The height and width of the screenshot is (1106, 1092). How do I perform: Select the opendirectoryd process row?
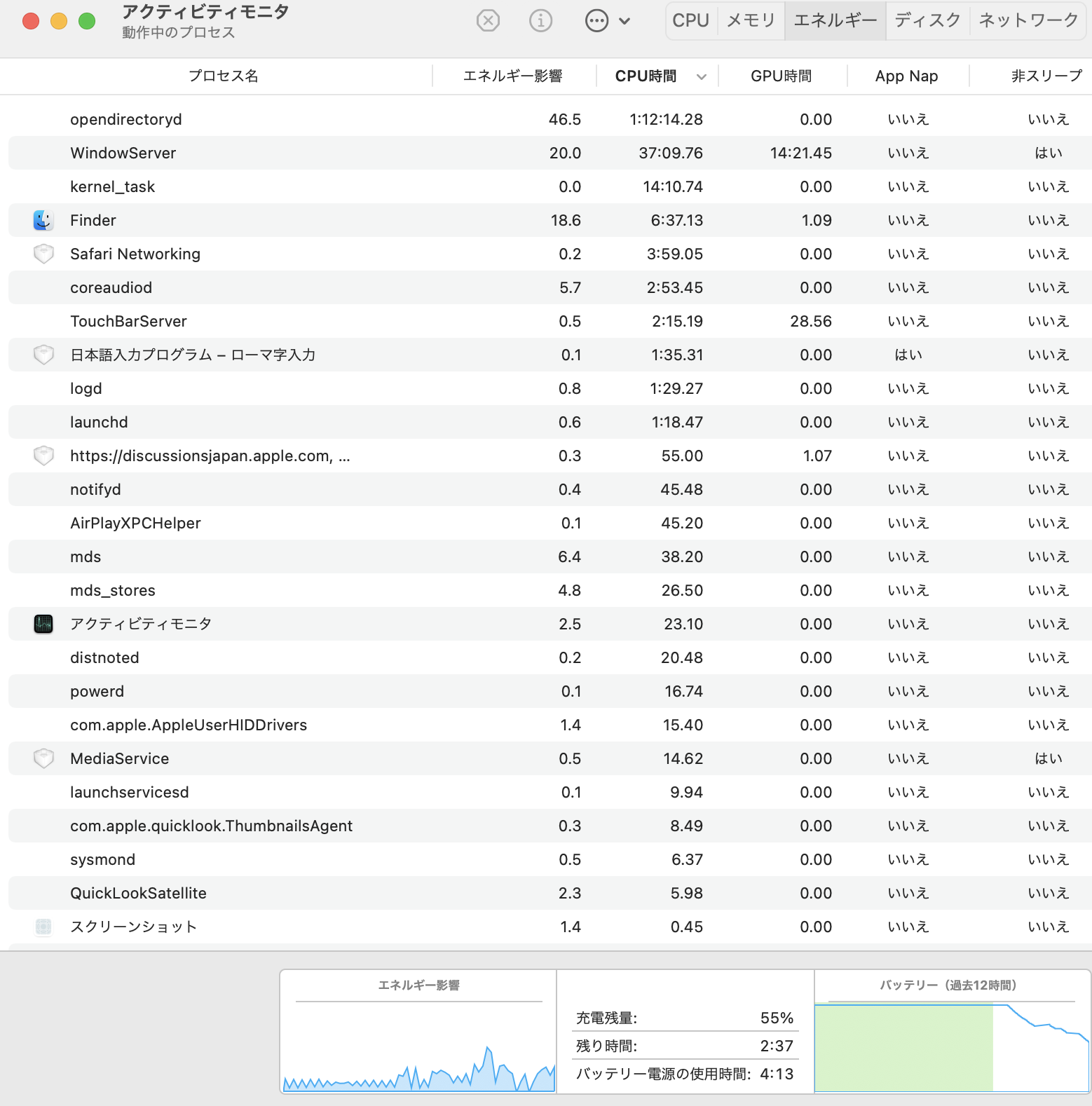pos(550,119)
